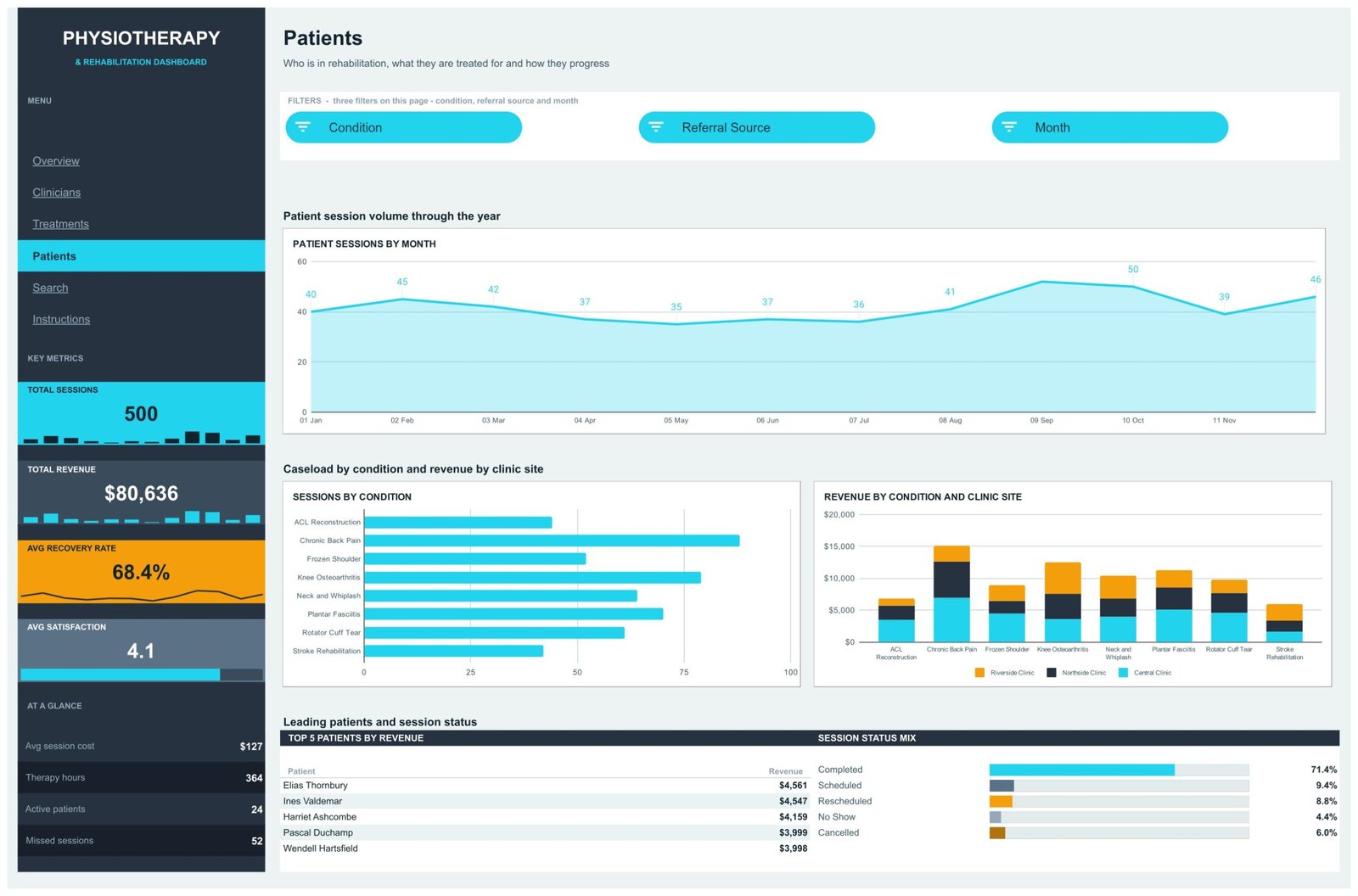Open the Clinicians page link
The height and width of the screenshot is (896, 1358).
(57, 193)
